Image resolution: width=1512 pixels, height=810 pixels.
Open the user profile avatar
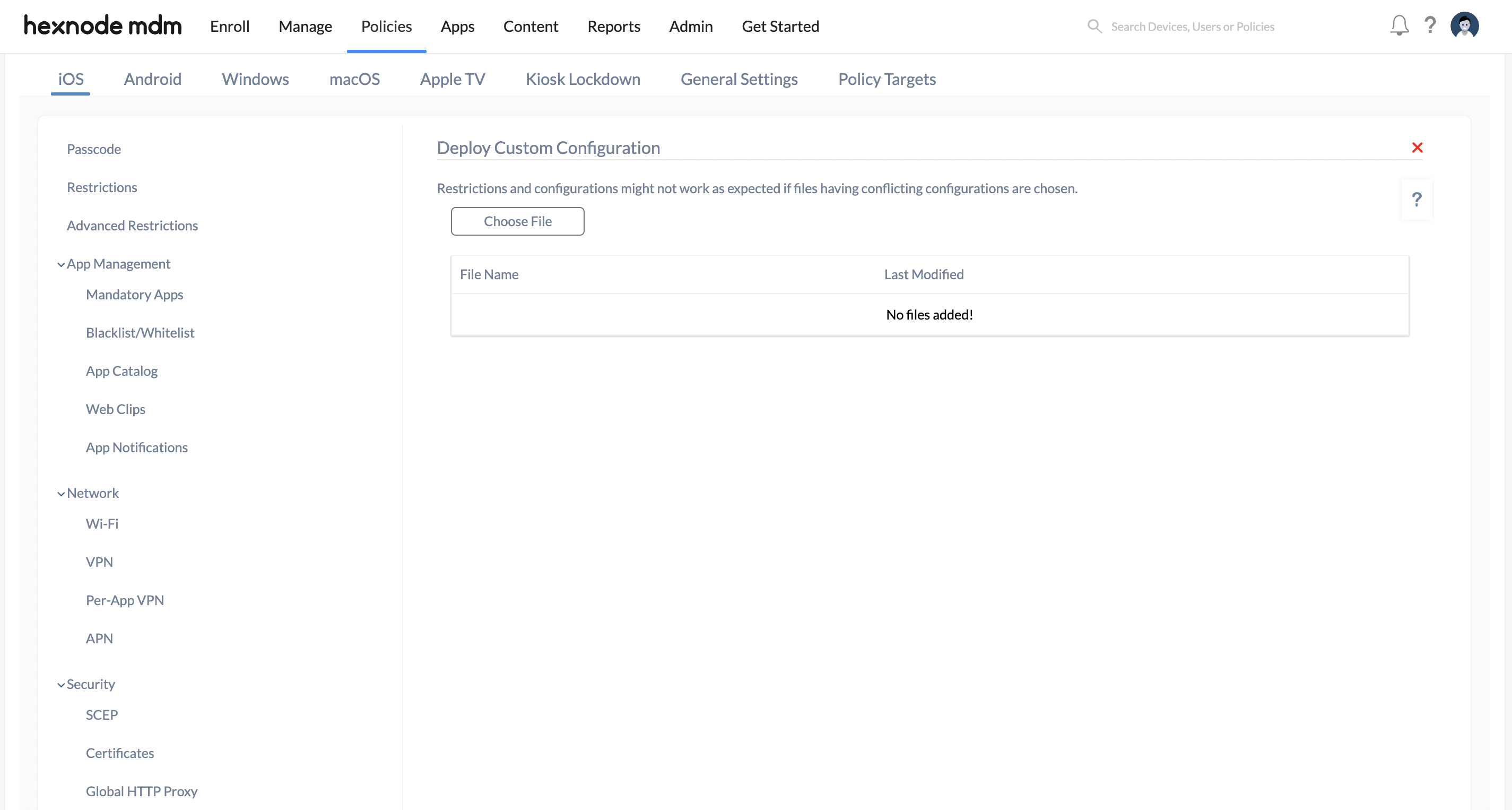(1464, 25)
